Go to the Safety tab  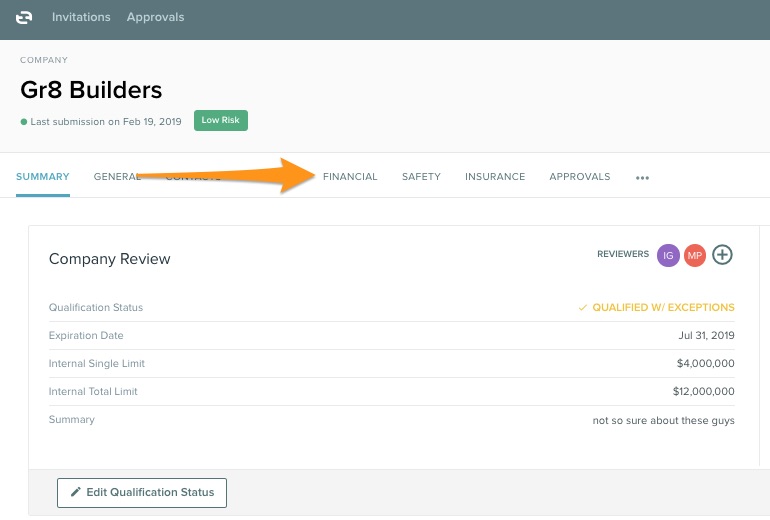(421, 177)
